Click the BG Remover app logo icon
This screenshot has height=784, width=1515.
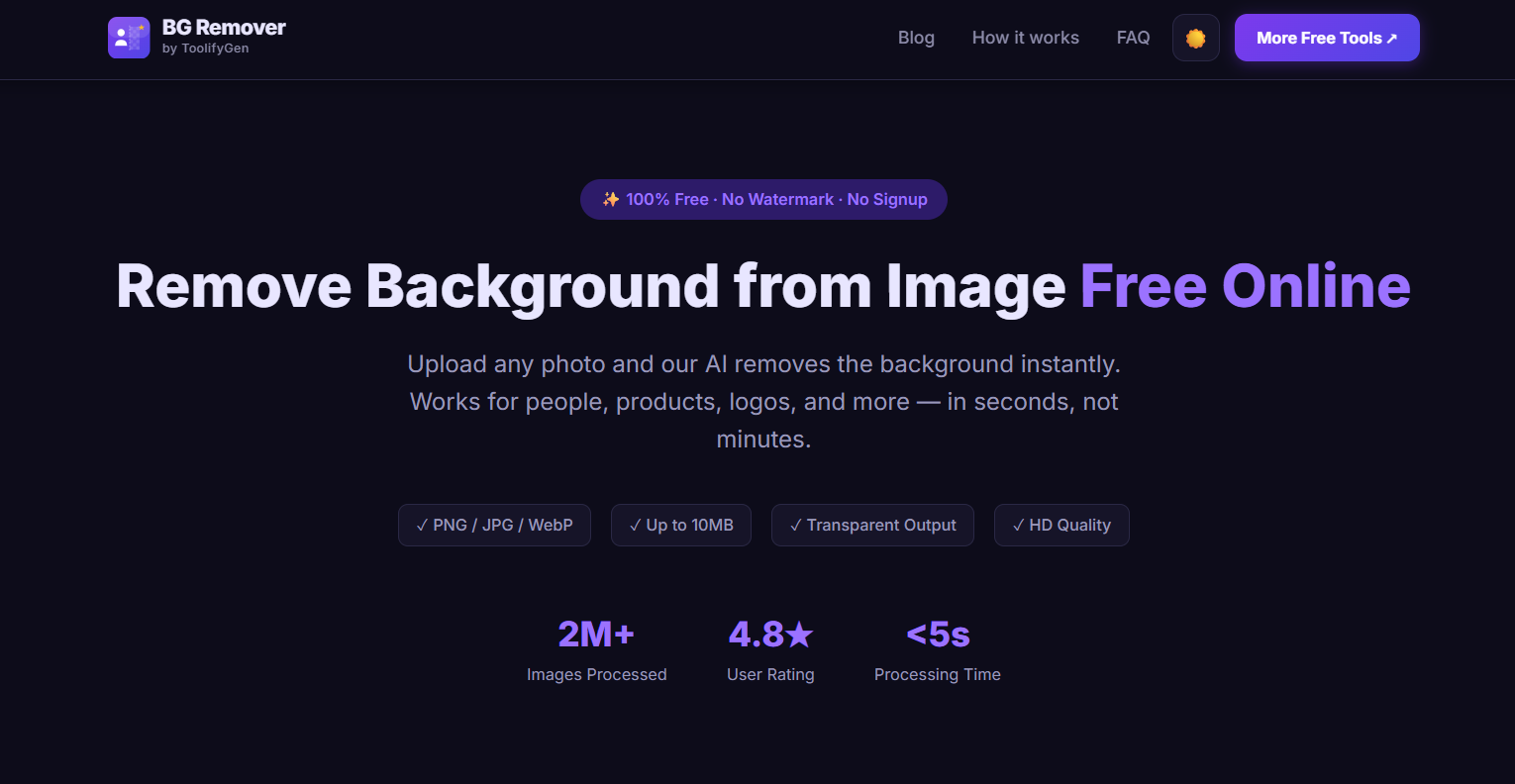point(129,38)
